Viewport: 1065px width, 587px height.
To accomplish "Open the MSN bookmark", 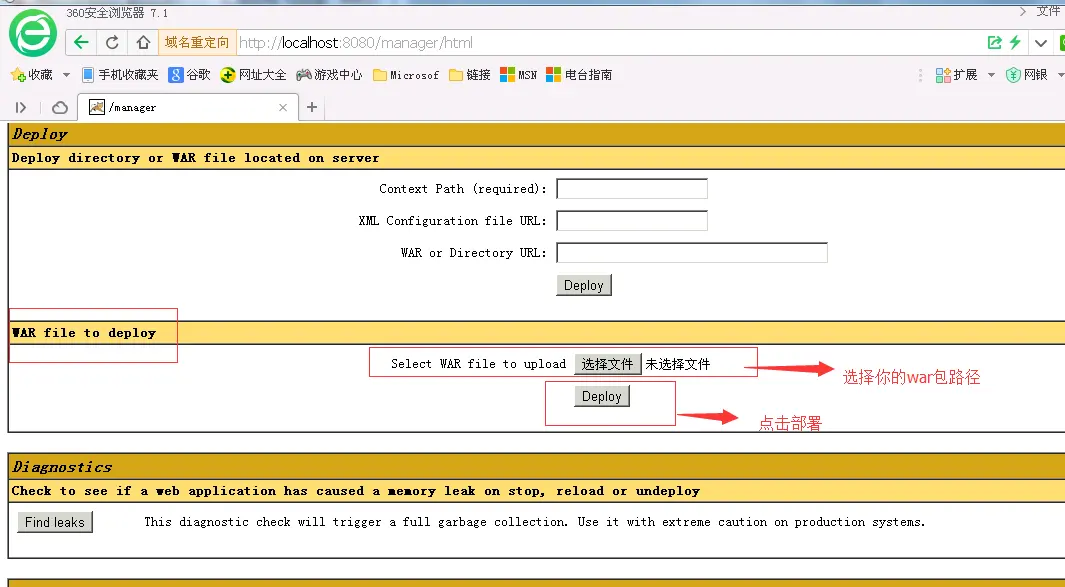I will point(518,75).
